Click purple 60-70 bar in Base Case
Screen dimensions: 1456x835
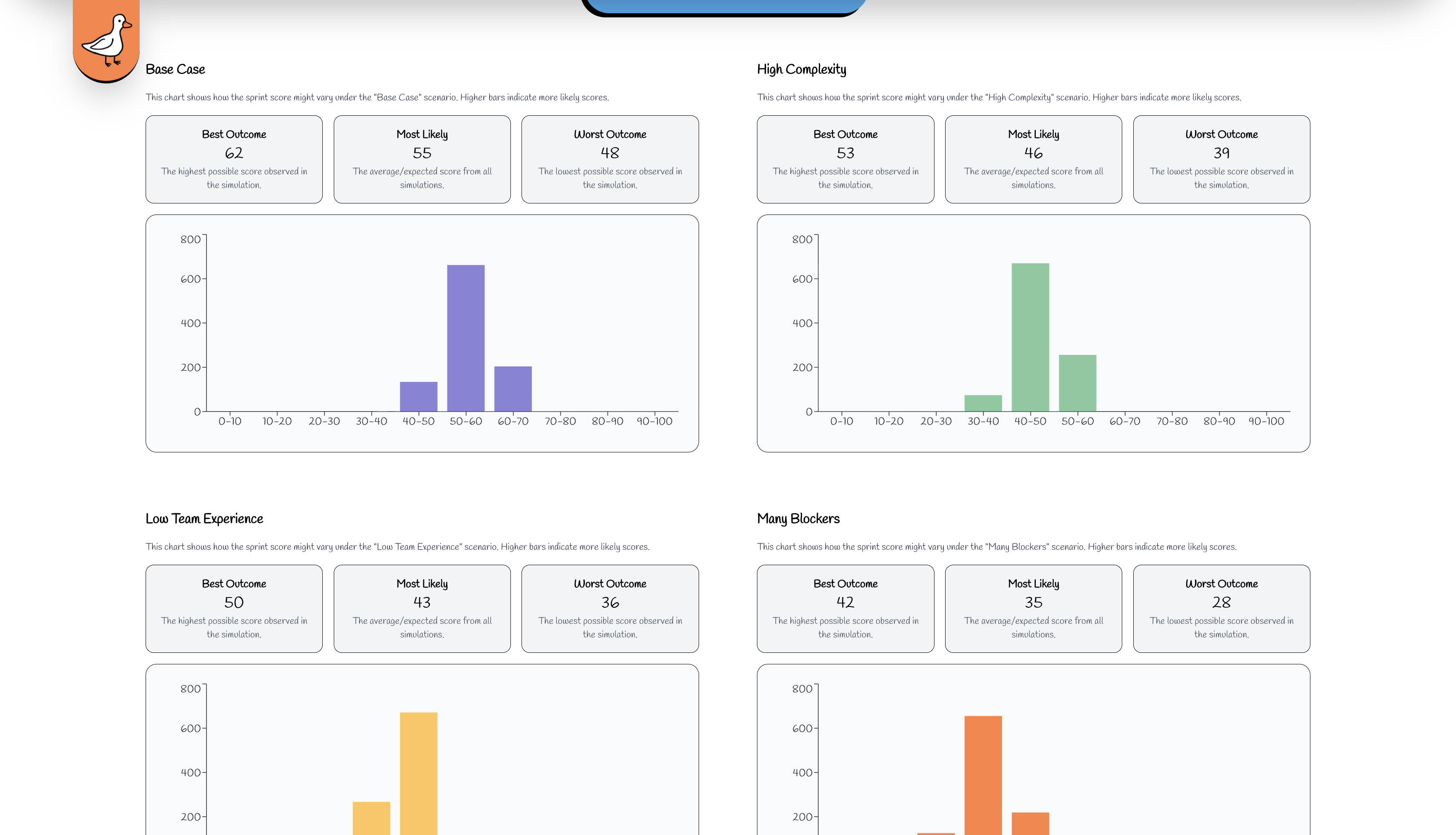tap(513, 388)
